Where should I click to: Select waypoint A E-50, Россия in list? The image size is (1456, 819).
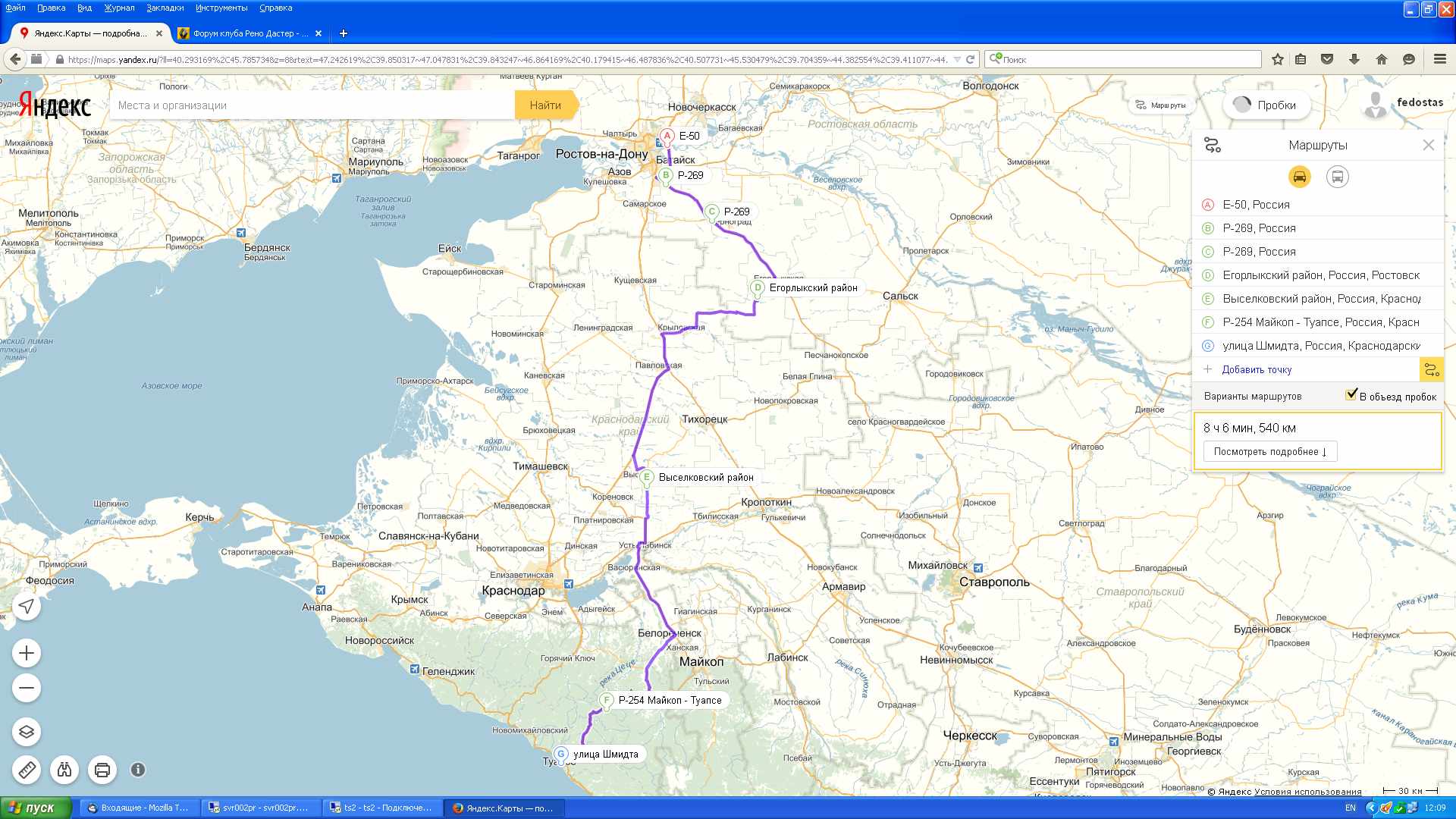[x=1317, y=205]
